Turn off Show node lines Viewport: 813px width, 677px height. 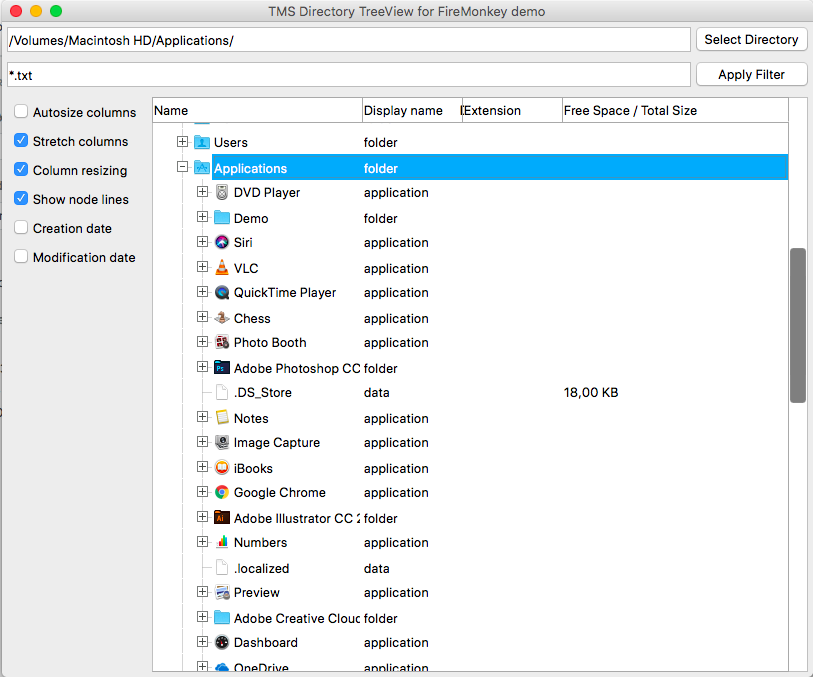(21, 199)
